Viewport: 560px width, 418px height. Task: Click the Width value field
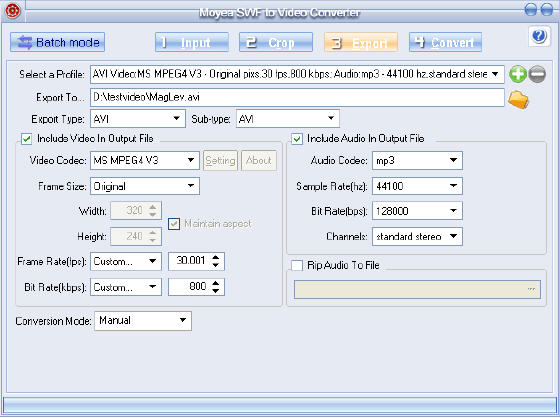136,210
